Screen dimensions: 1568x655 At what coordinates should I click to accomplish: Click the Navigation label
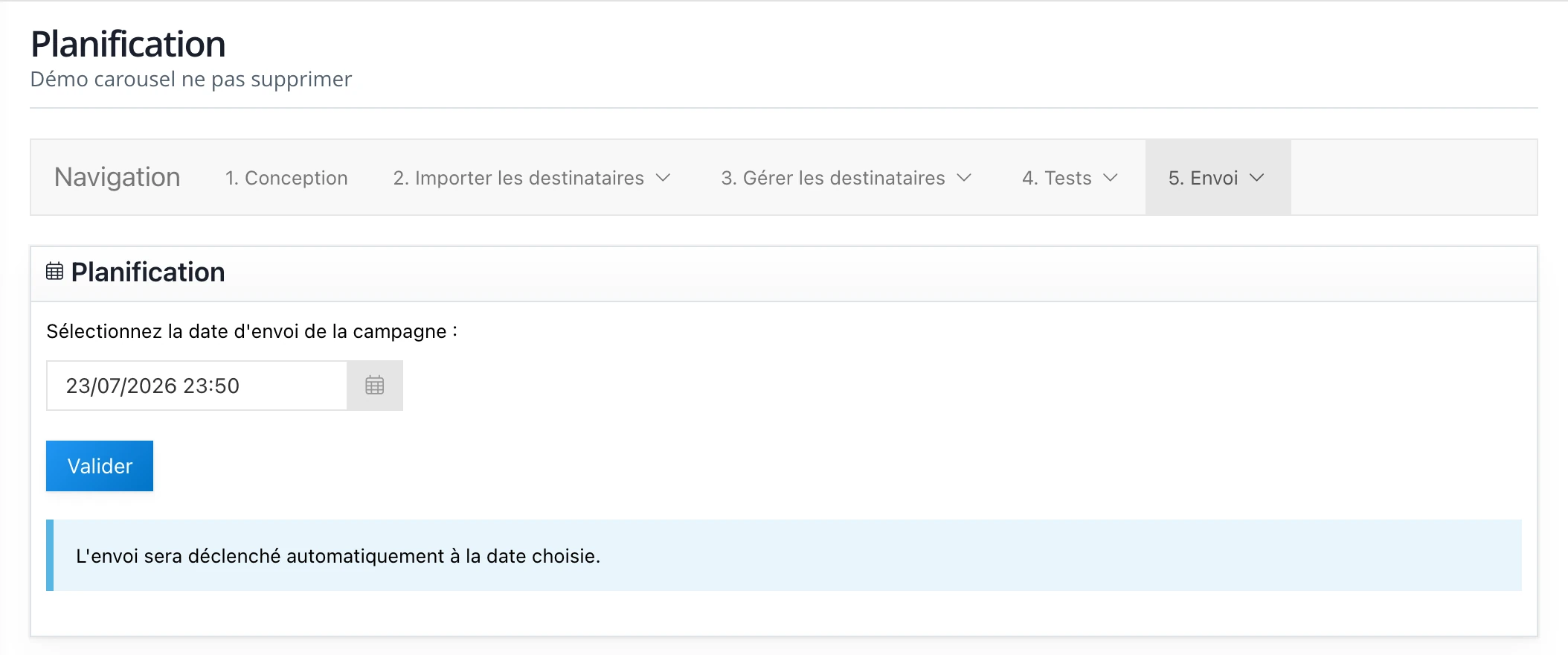click(x=118, y=177)
